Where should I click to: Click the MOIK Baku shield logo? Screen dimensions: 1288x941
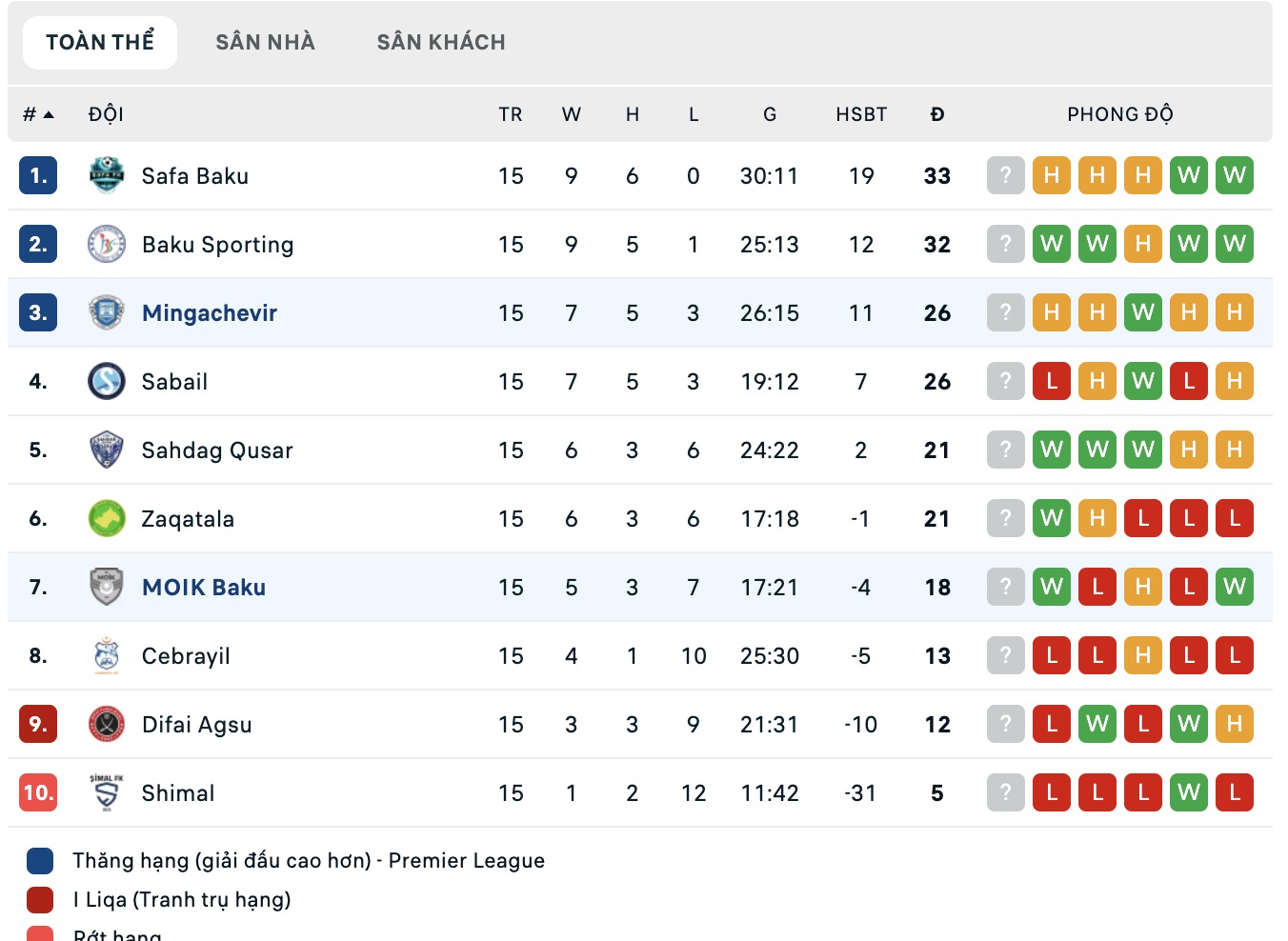[x=107, y=587]
